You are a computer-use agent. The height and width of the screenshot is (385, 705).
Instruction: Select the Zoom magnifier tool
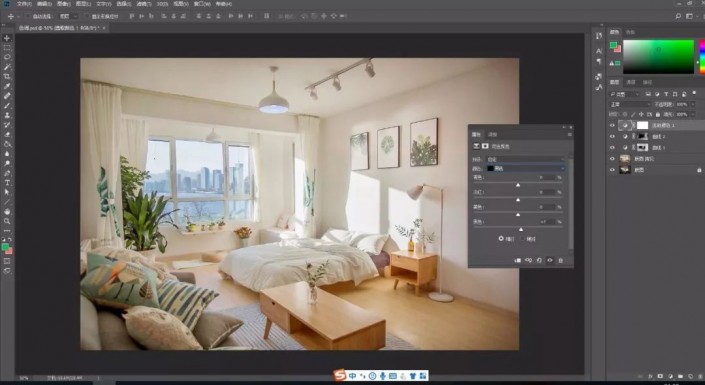[x=7, y=221]
